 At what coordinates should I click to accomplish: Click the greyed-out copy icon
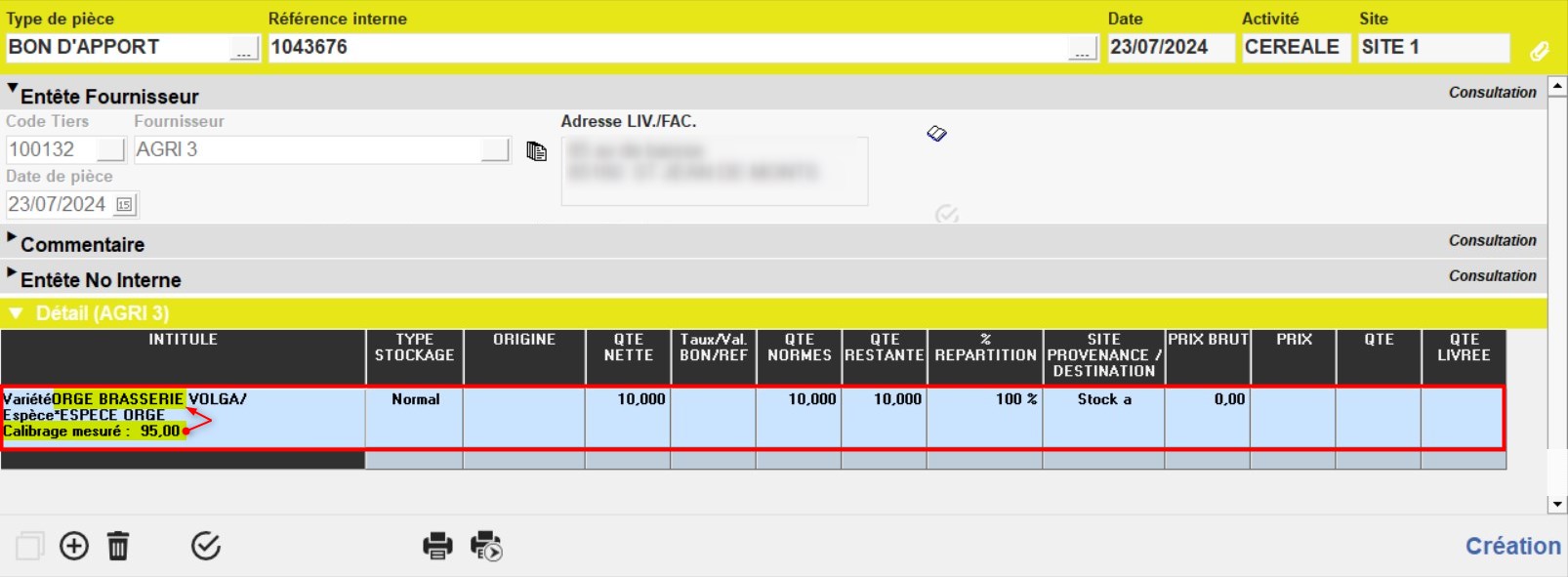point(29,546)
